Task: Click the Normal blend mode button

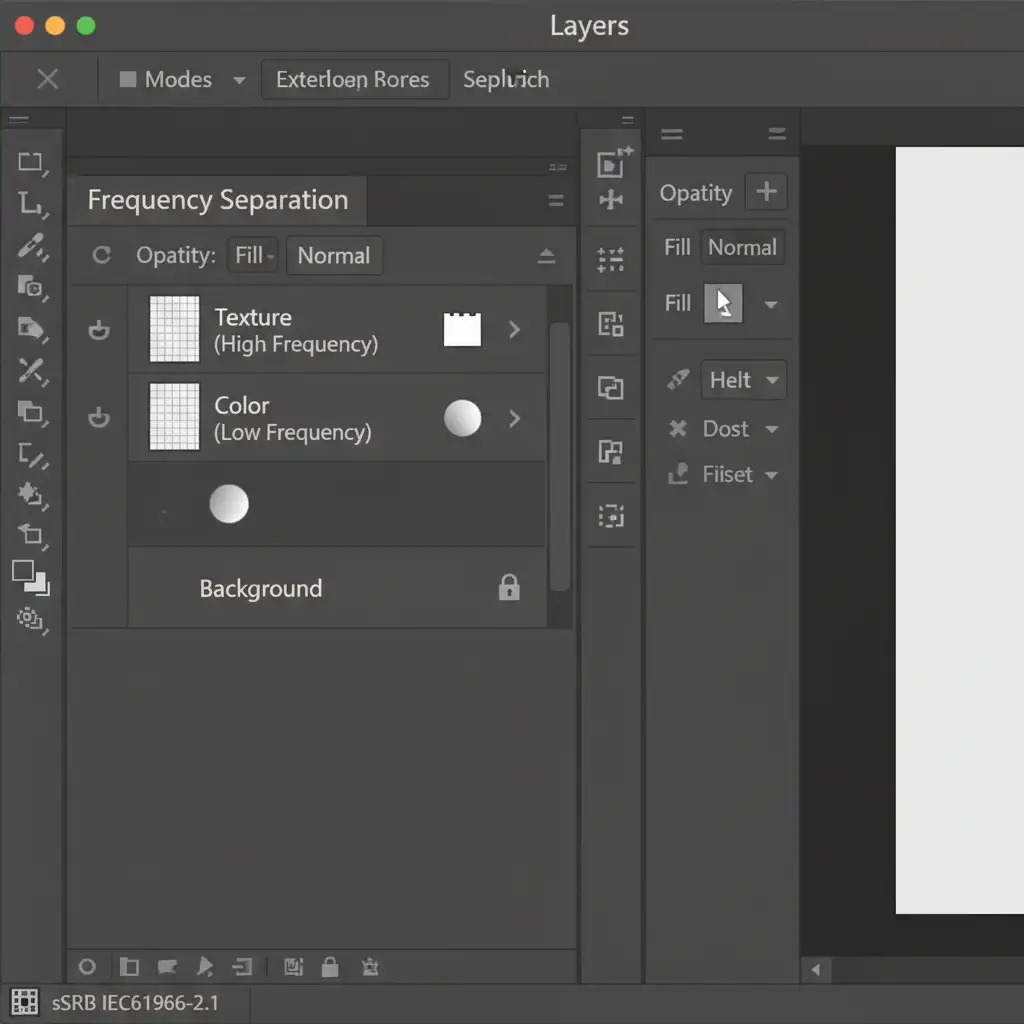Action: click(333, 255)
